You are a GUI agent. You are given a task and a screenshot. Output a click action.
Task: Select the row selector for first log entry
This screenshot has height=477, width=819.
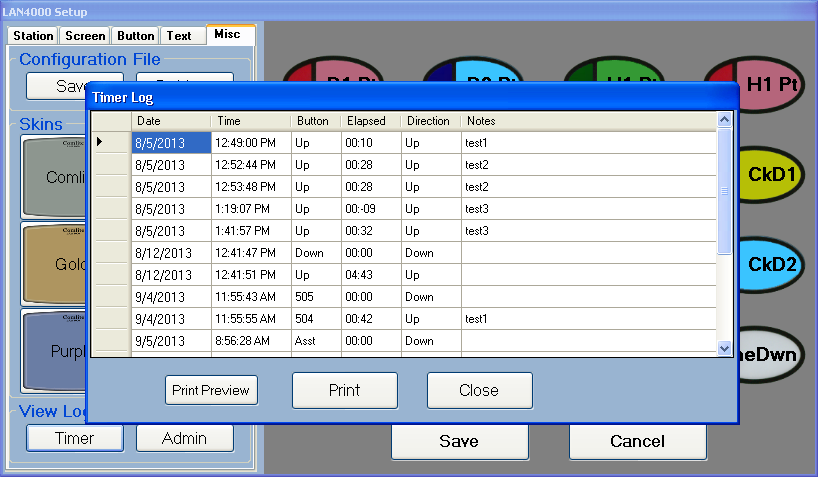113,143
